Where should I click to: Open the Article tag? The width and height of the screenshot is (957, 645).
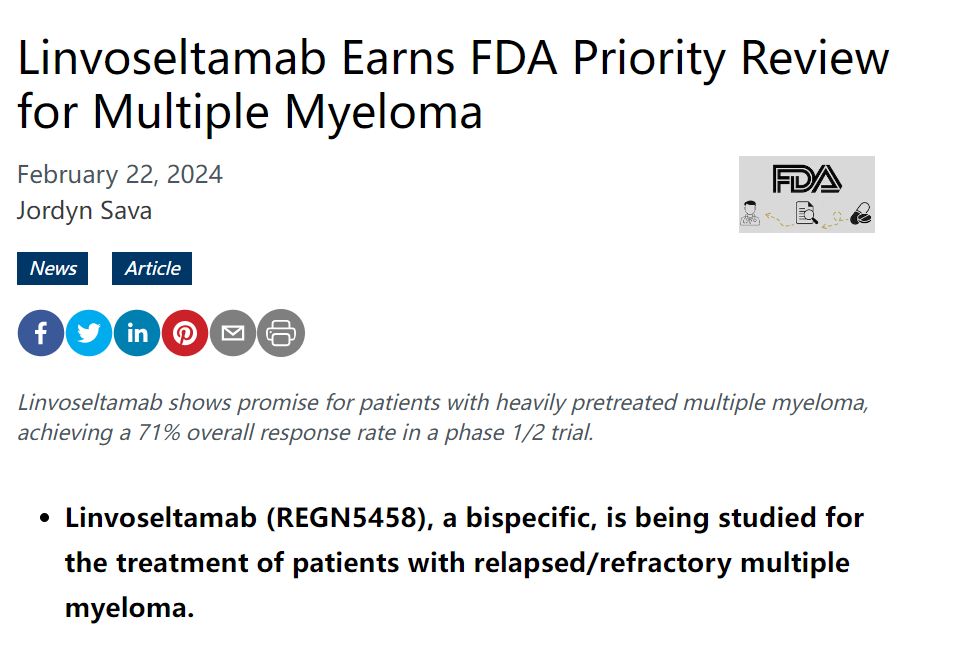pos(152,268)
